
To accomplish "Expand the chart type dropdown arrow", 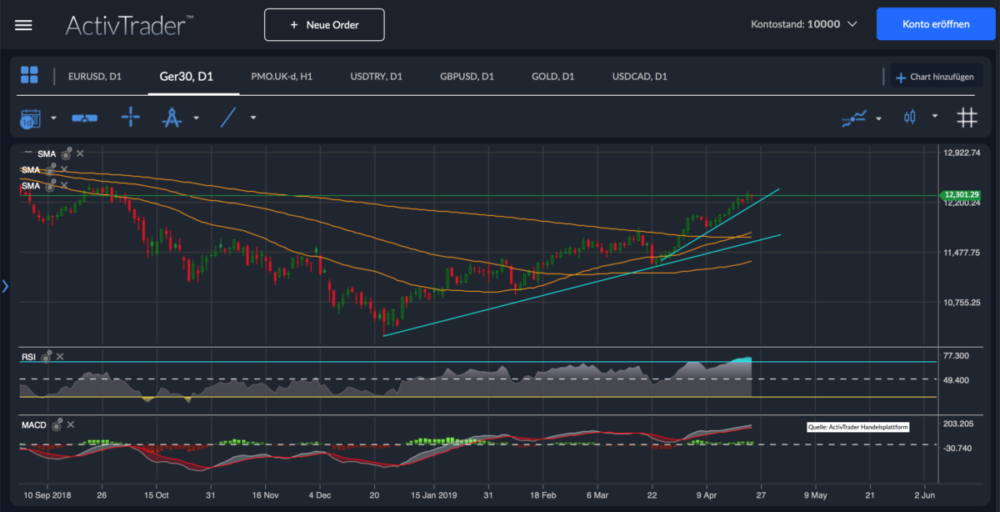I will click(x=935, y=116).
